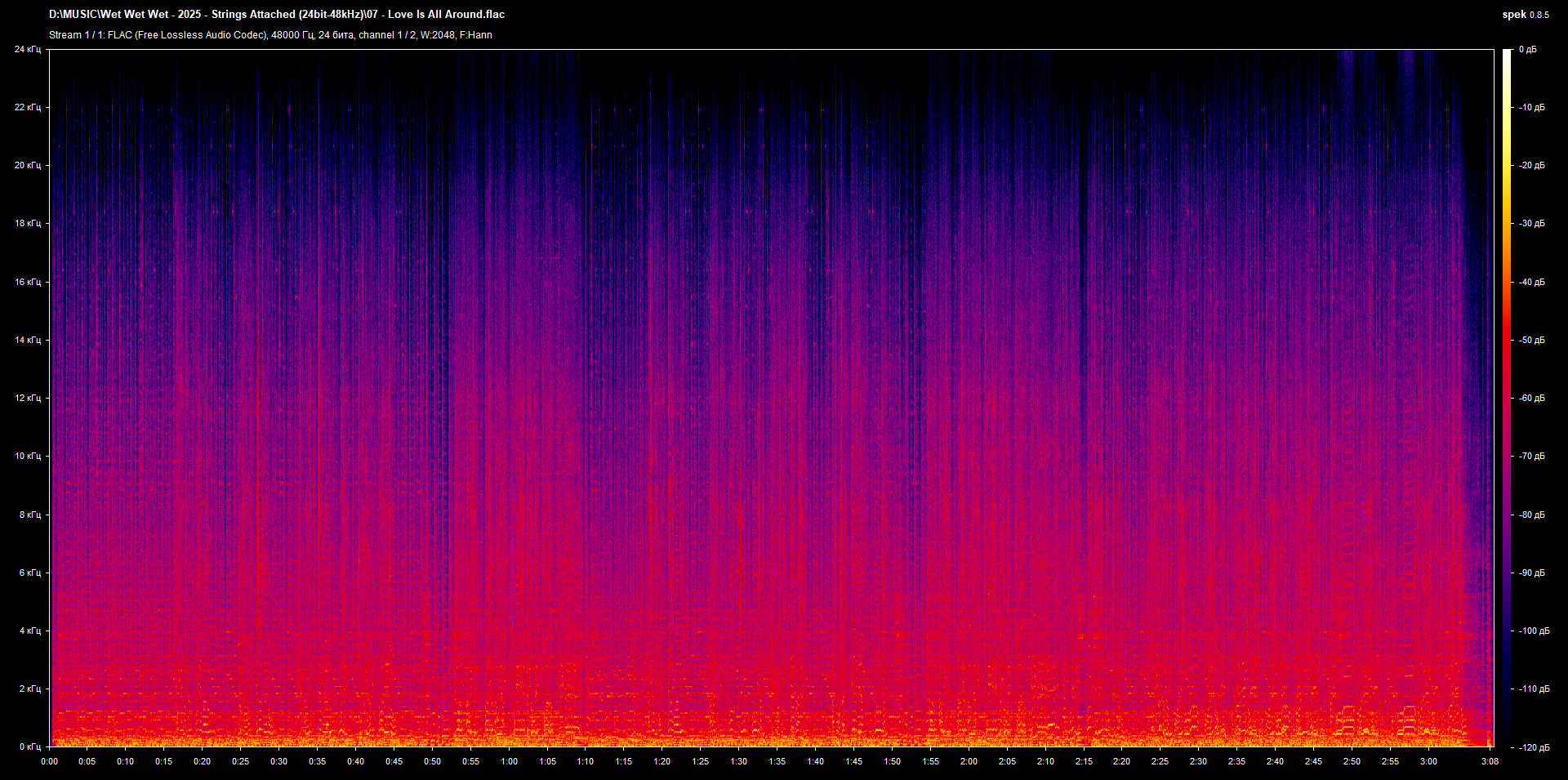Screen dimensions: 1568x780
Task: Click the 1:50 time axis label
Action: 893,762
